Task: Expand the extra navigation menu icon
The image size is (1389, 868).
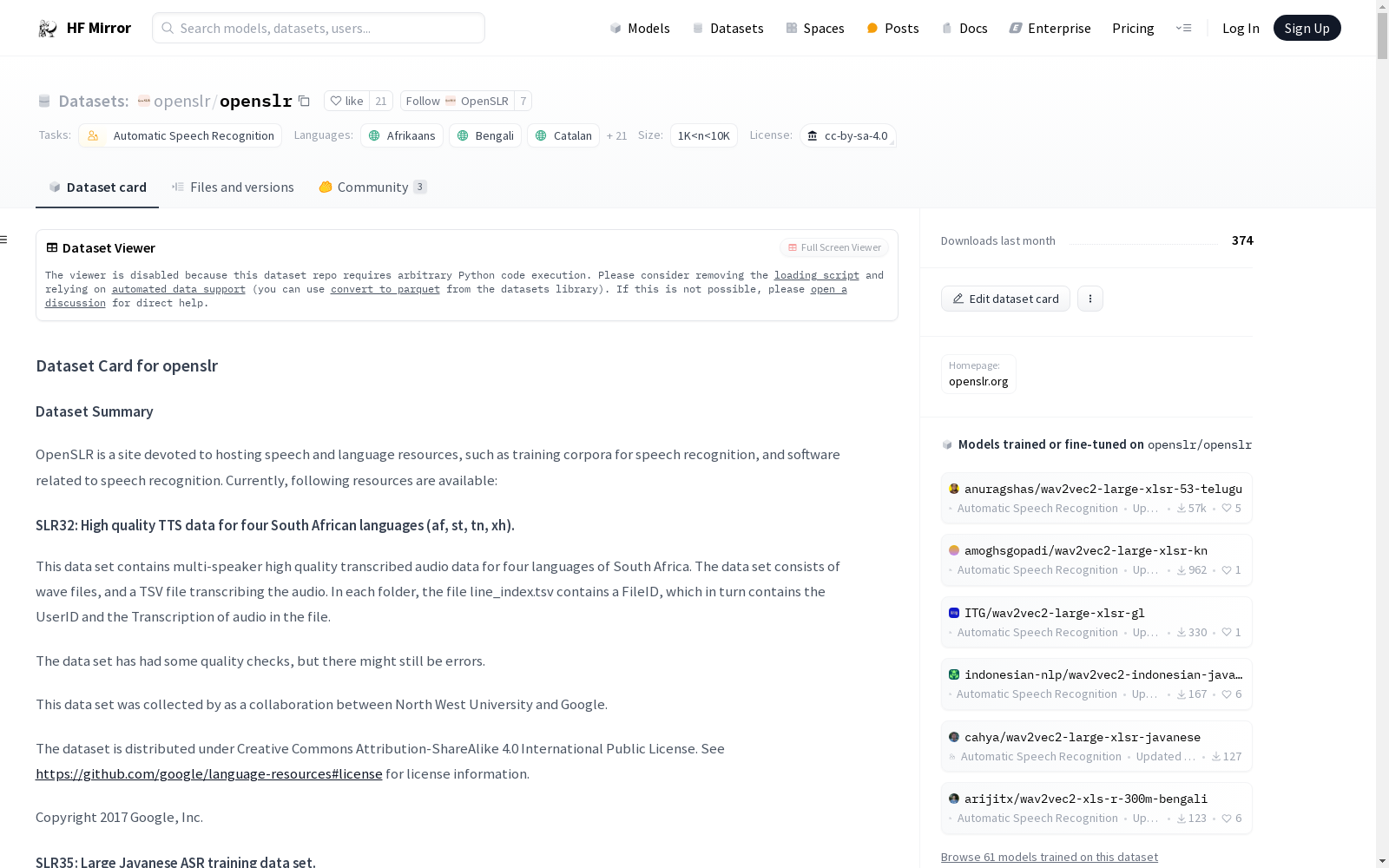Action: click(1183, 28)
